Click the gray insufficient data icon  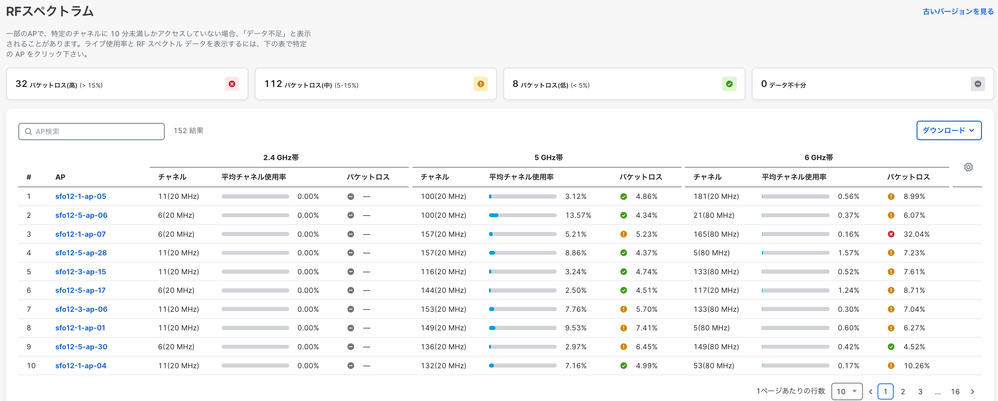(x=977, y=84)
